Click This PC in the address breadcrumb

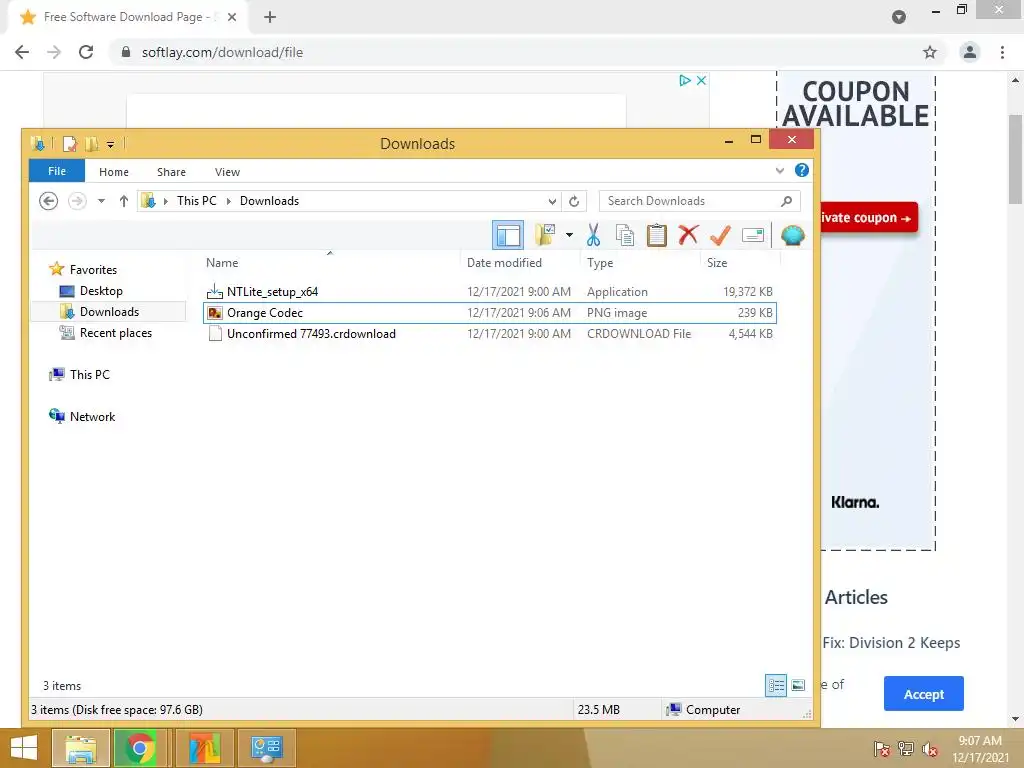[x=197, y=201]
